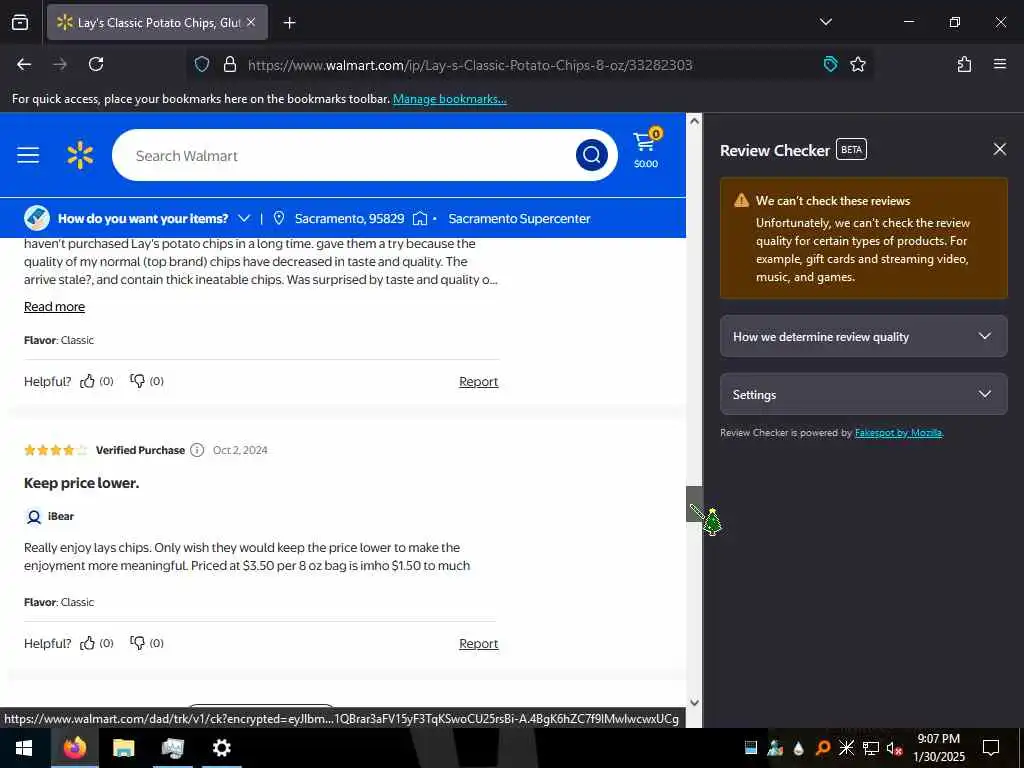Image resolution: width=1024 pixels, height=768 pixels.
Task: Report the first review
Action: pyautogui.click(x=478, y=382)
